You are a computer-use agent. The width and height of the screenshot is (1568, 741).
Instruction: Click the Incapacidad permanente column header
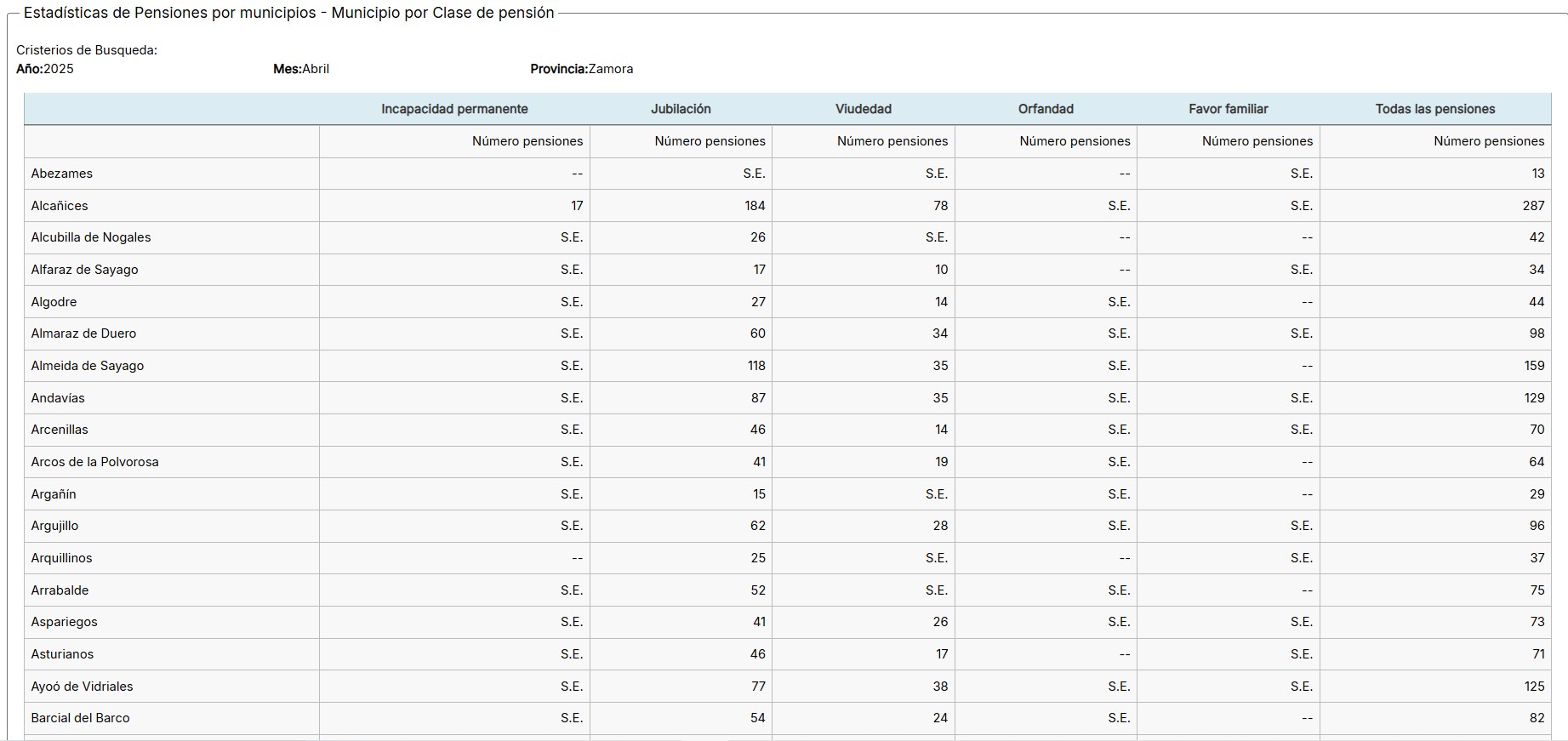click(x=454, y=109)
